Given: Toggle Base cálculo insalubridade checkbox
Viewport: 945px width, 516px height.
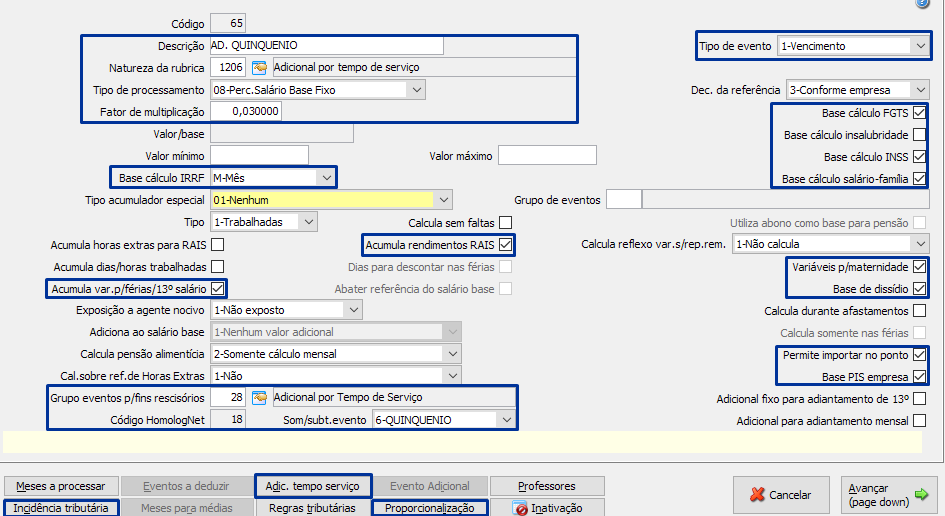Looking at the screenshot, I should click(x=919, y=135).
